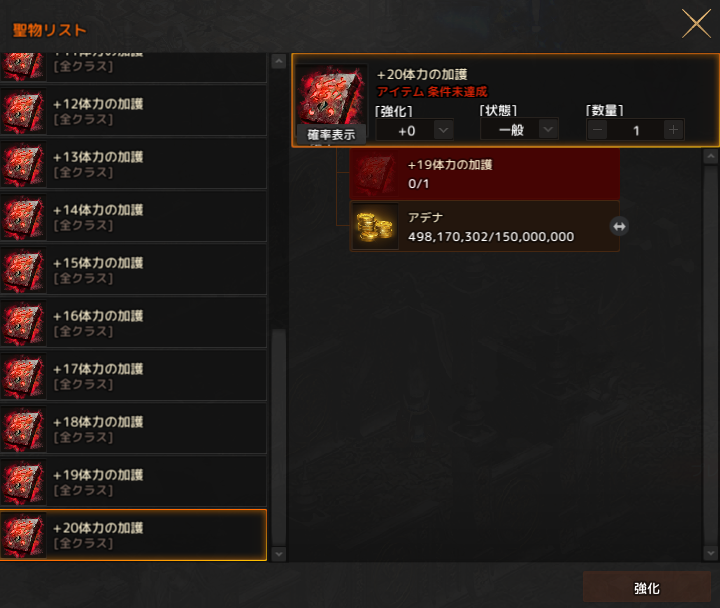Click the relic list scroll-down arrow
This screenshot has width=720, height=608.
[279, 554]
